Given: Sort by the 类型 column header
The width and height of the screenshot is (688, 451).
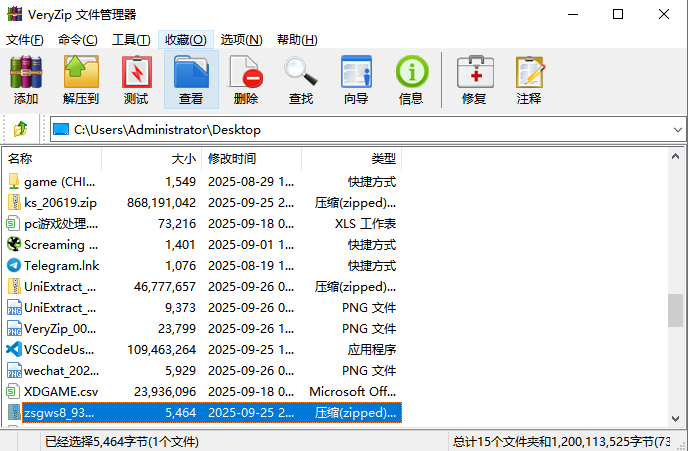Looking at the screenshot, I should pyautogui.click(x=351, y=159).
